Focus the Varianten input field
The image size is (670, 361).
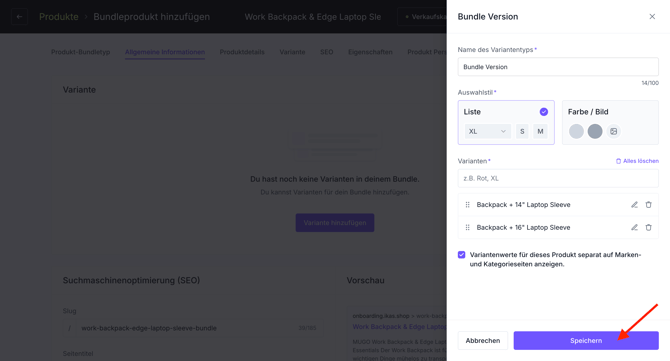pos(558,179)
